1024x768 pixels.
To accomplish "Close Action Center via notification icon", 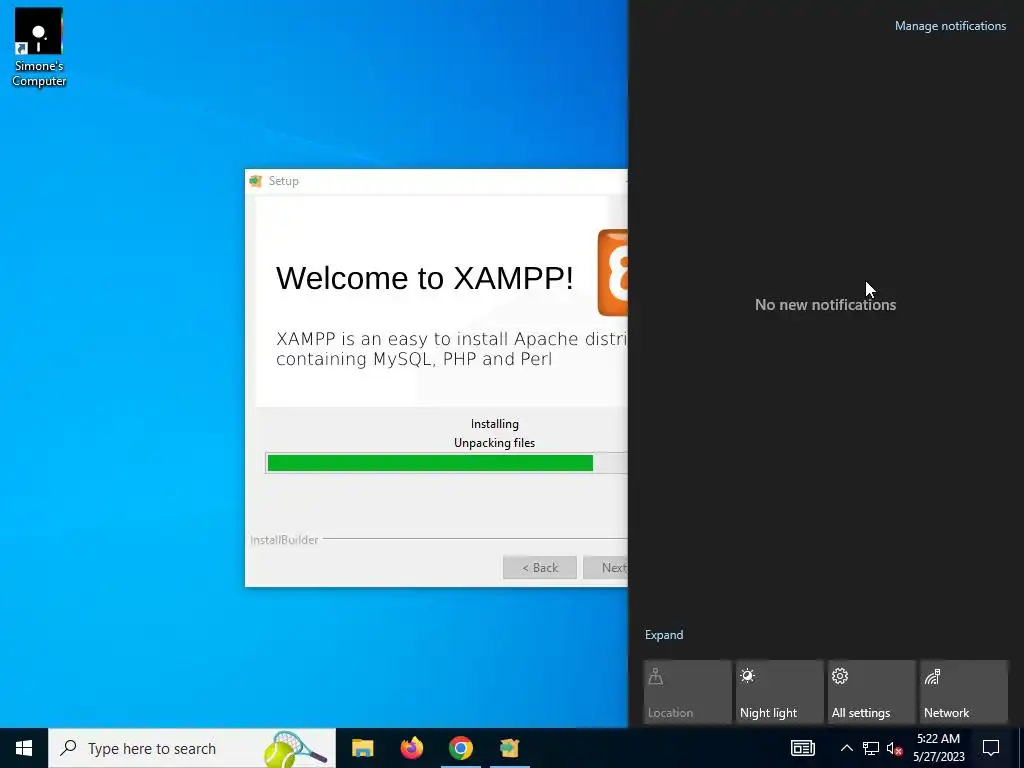I will tap(991, 748).
